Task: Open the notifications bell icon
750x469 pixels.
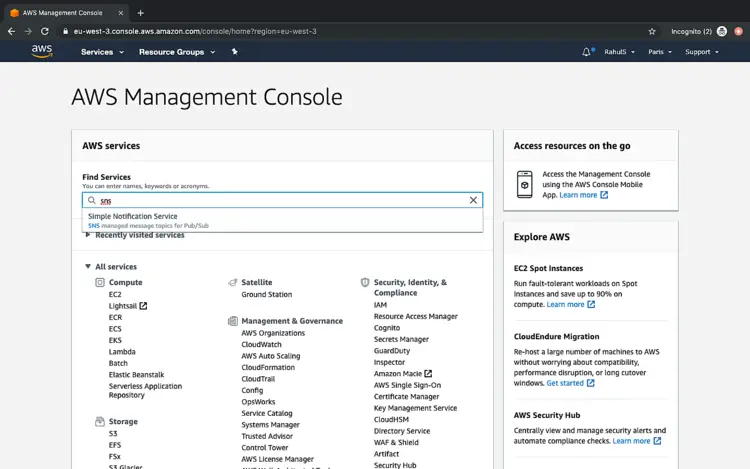Action: pos(586,52)
